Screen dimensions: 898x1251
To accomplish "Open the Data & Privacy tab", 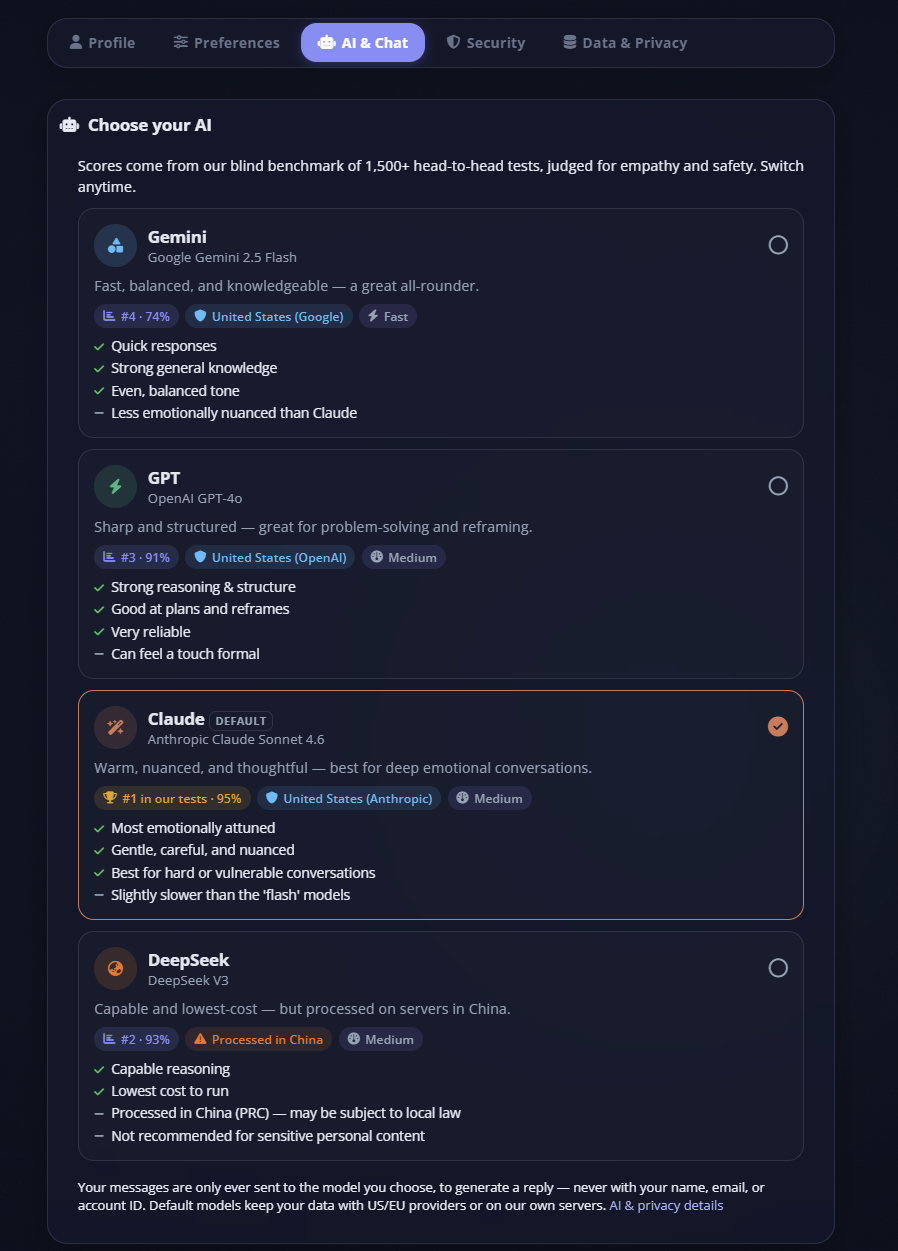I will point(625,43).
